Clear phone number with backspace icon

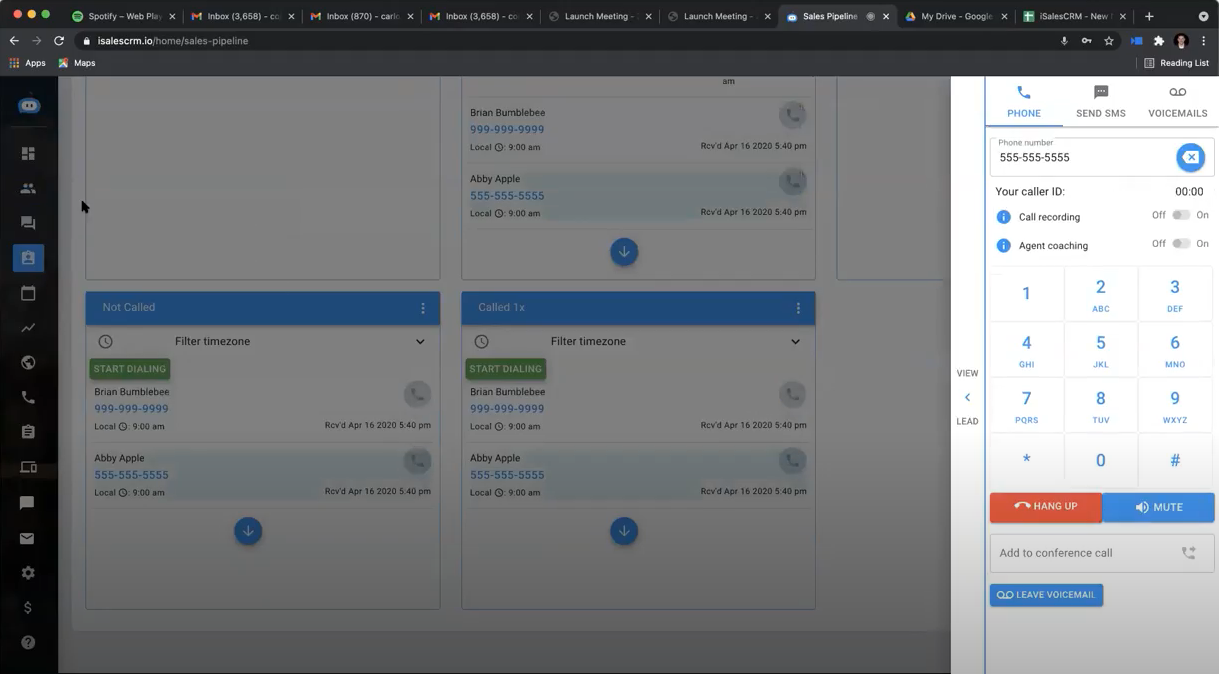(1190, 158)
